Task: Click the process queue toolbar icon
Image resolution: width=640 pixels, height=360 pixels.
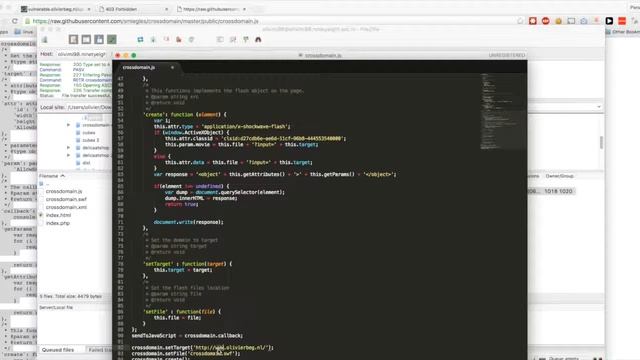Action: click(x=153, y=40)
